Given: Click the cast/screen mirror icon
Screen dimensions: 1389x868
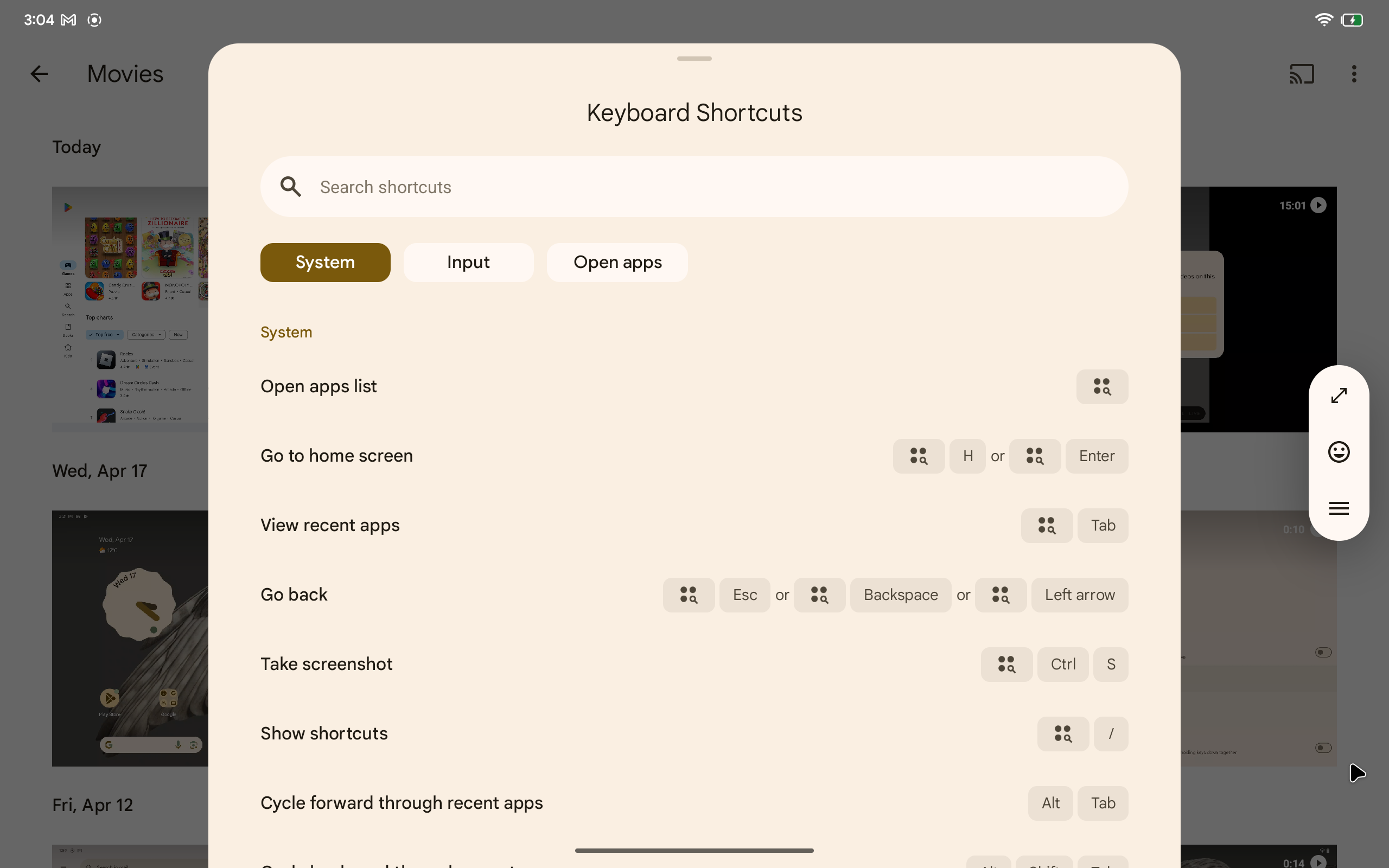Looking at the screenshot, I should 1302,73.
